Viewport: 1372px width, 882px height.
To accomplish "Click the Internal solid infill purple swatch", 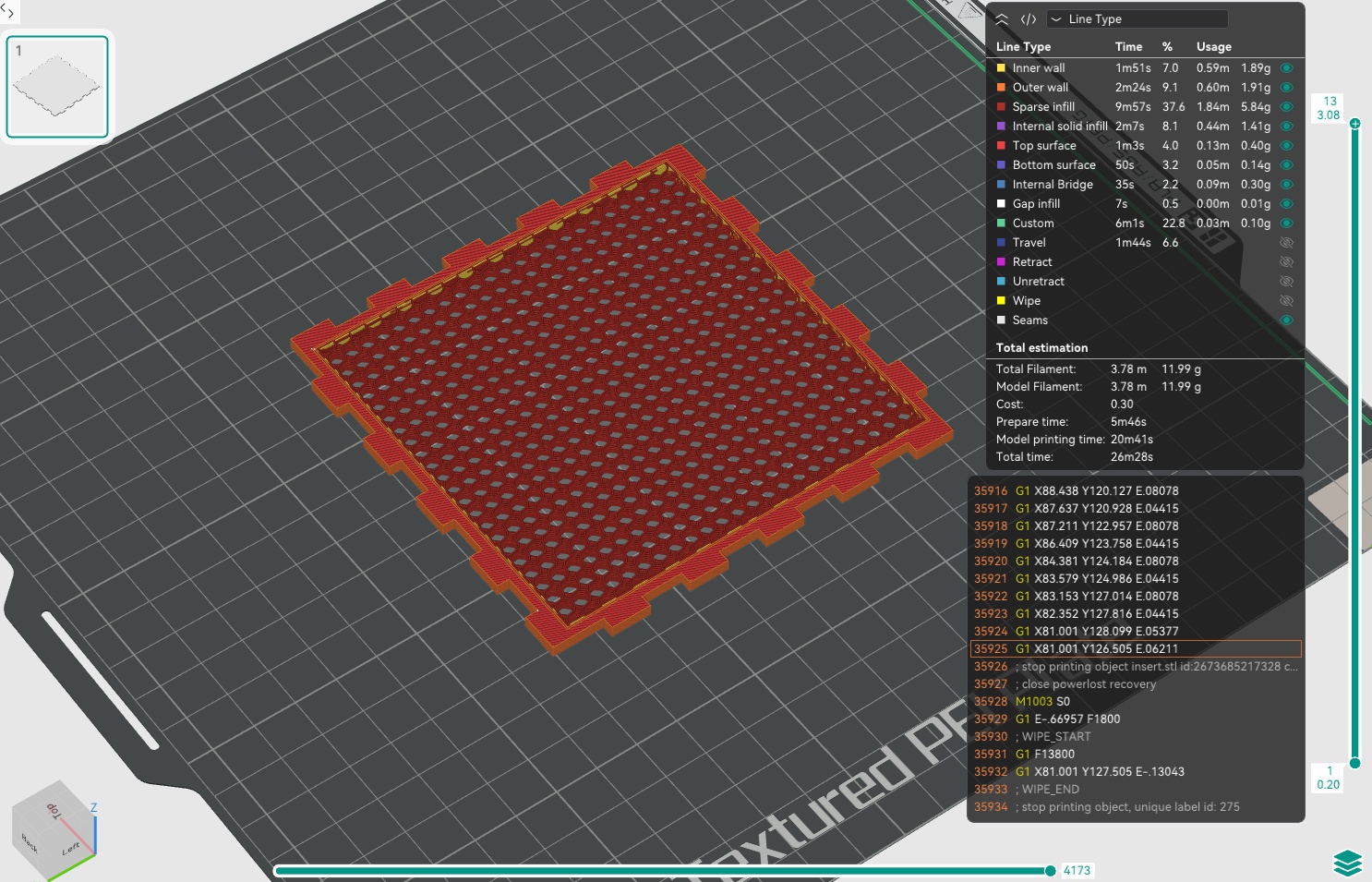I will [1001, 127].
